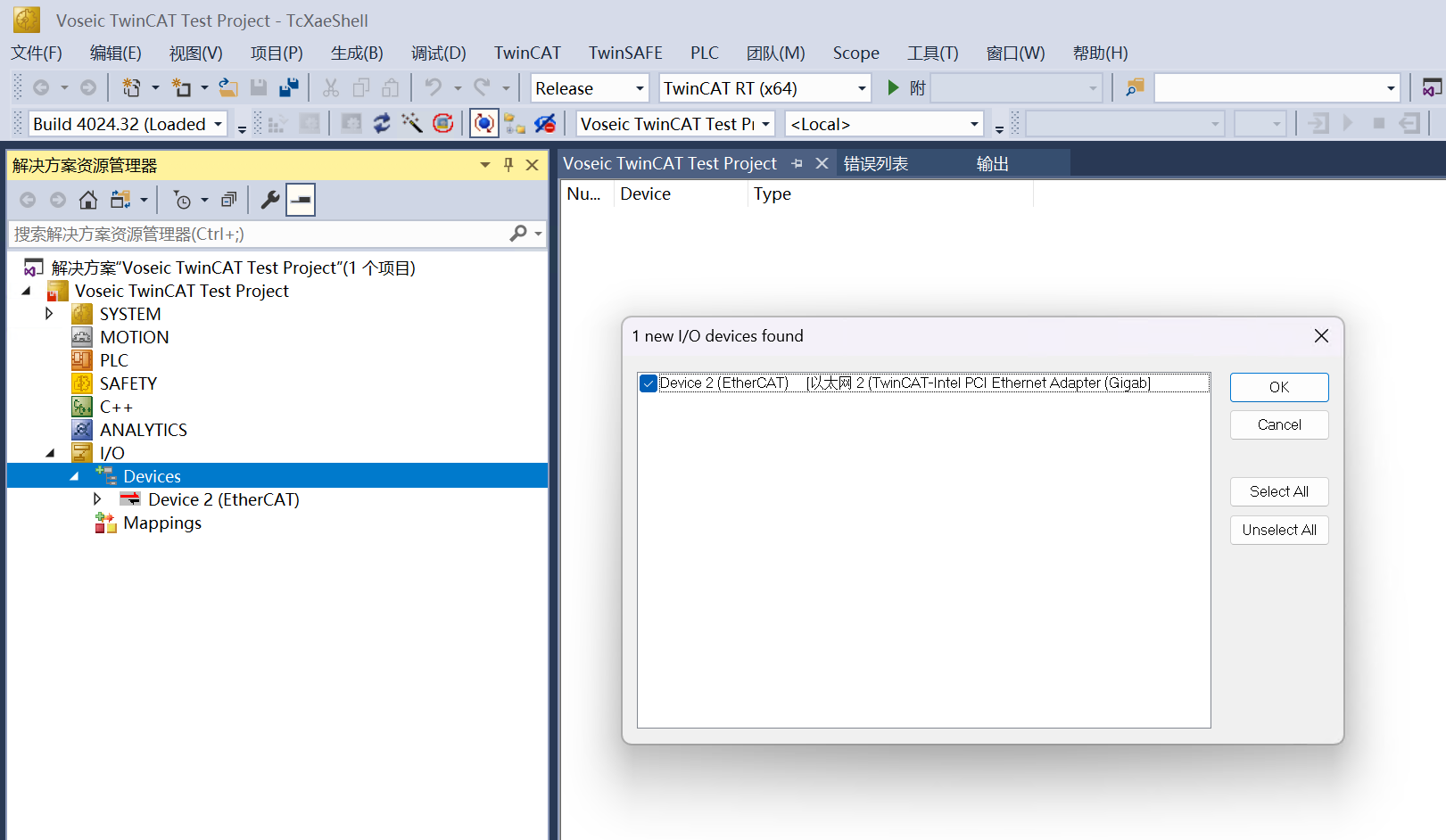Select the PLC tree item in Solution Explorer
1446x840 pixels.
[x=113, y=360]
